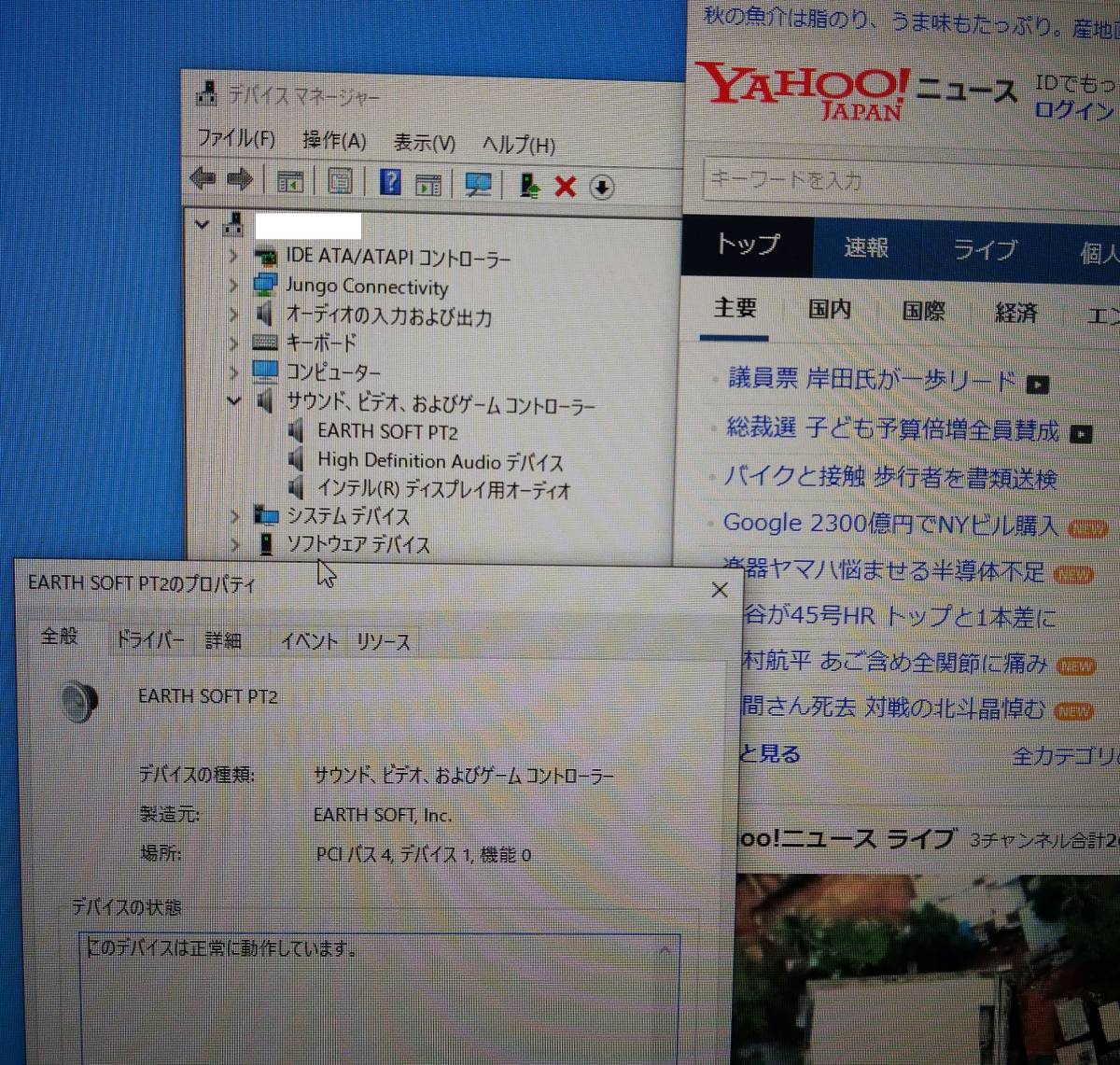Select the 国際 news category tab
Viewport: 1120px width, 1065px height.
pyautogui.click(x=923, y=311)
